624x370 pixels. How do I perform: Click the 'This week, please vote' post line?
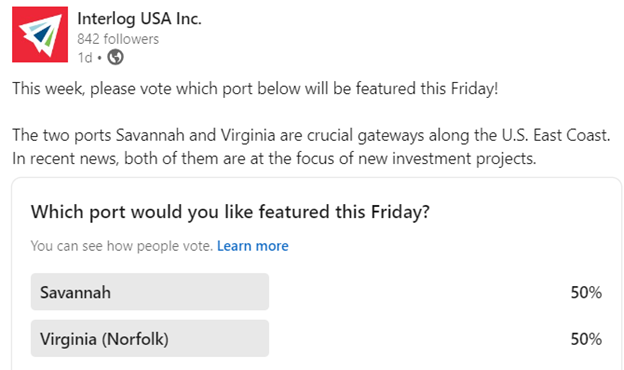pos(255,89)
